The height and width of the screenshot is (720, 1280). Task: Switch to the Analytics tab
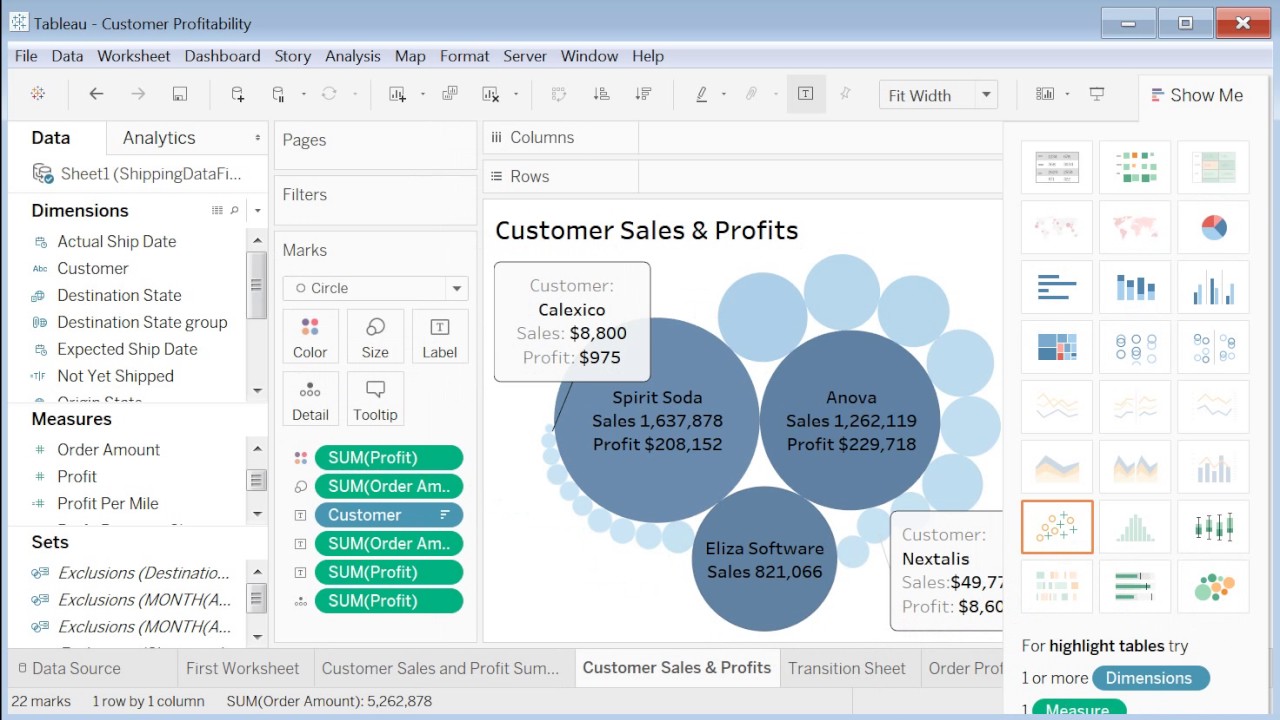(x=159, y=138)
